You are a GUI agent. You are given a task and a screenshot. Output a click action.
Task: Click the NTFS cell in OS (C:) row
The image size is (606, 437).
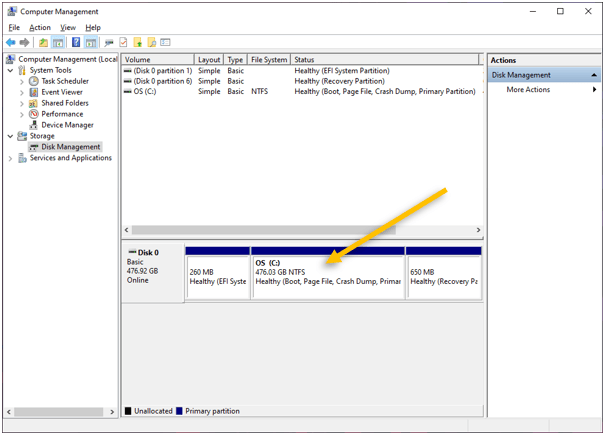pos(259,92)
